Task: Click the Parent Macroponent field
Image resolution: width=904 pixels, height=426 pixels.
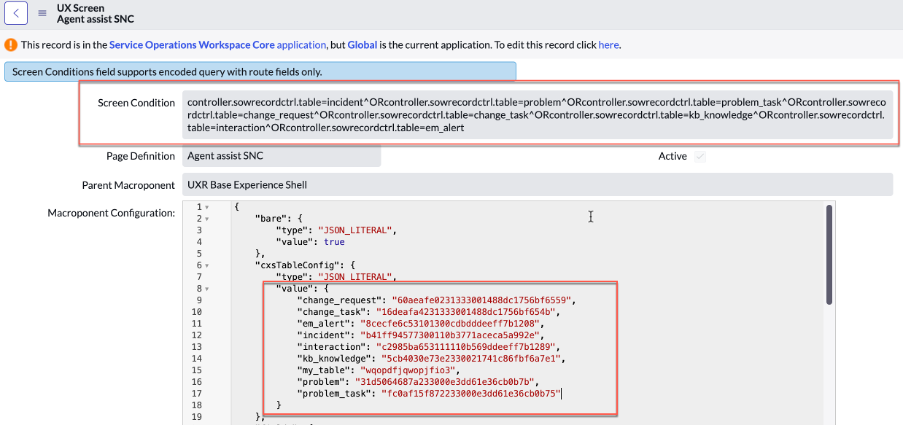Action: click(x=537, y=185)
